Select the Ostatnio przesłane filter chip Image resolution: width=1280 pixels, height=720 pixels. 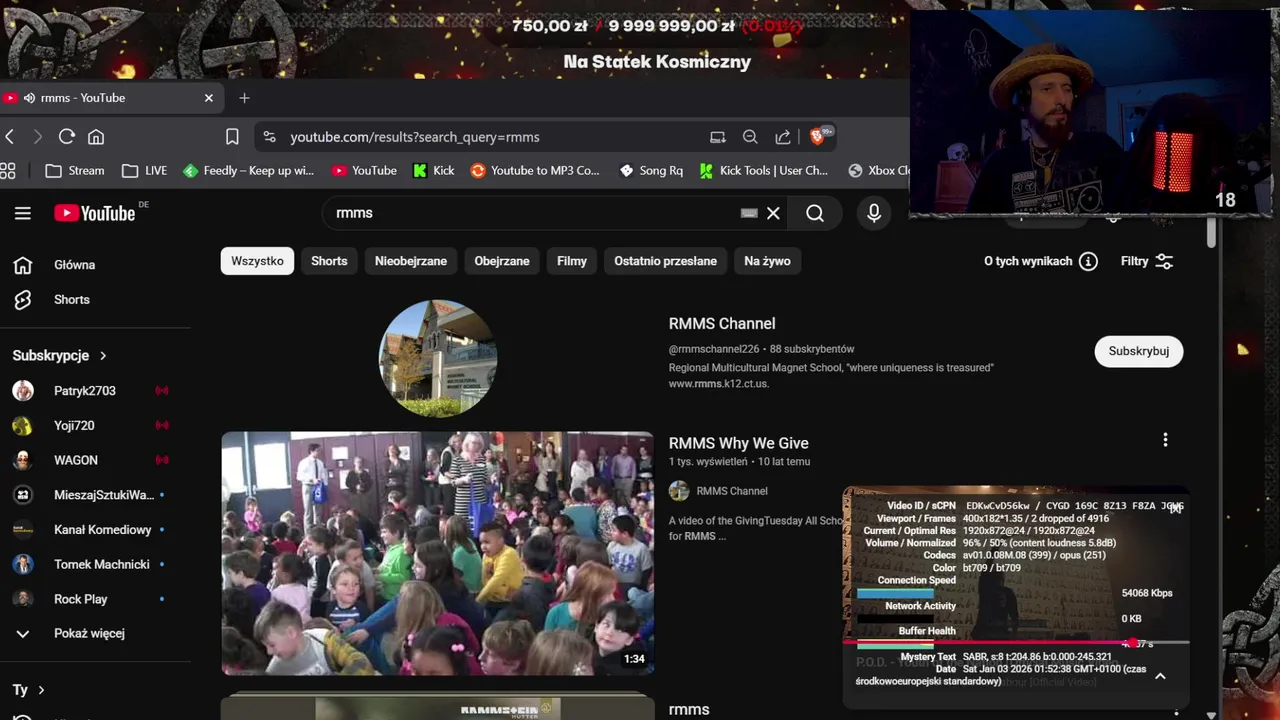(x=665, y=261)
